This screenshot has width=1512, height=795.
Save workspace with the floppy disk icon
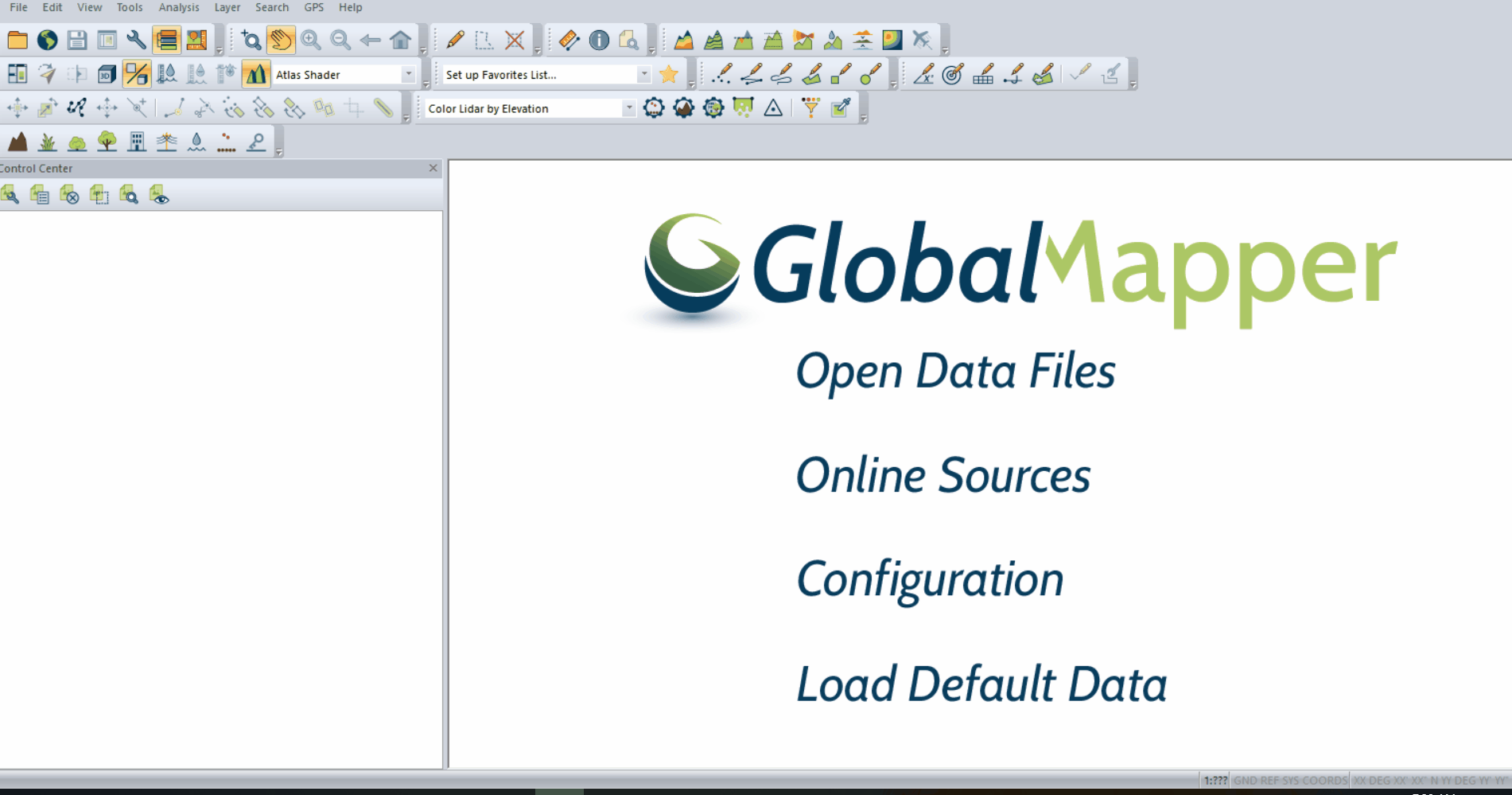[x=77, y=40]
